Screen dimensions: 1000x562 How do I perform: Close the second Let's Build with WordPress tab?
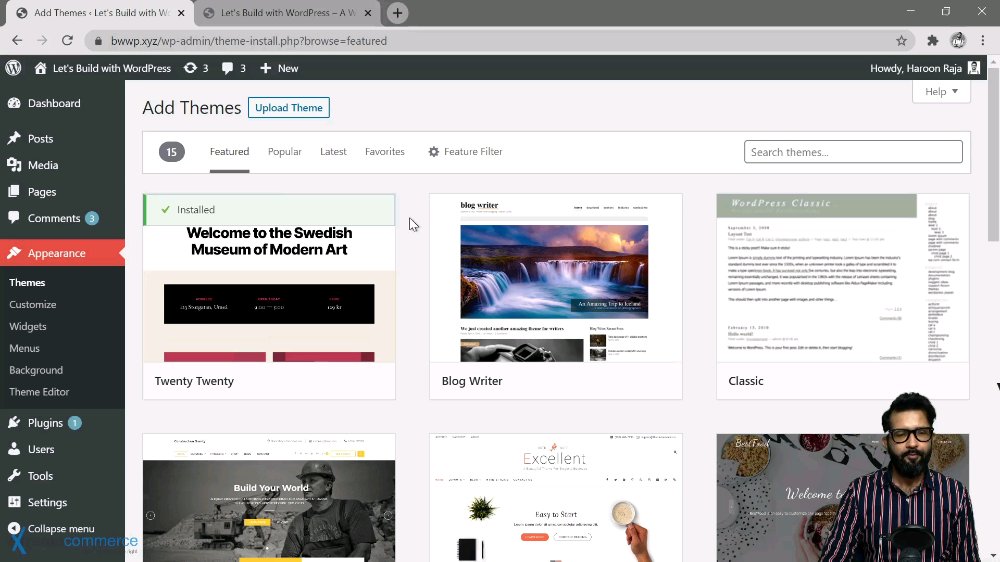[368, 13]
